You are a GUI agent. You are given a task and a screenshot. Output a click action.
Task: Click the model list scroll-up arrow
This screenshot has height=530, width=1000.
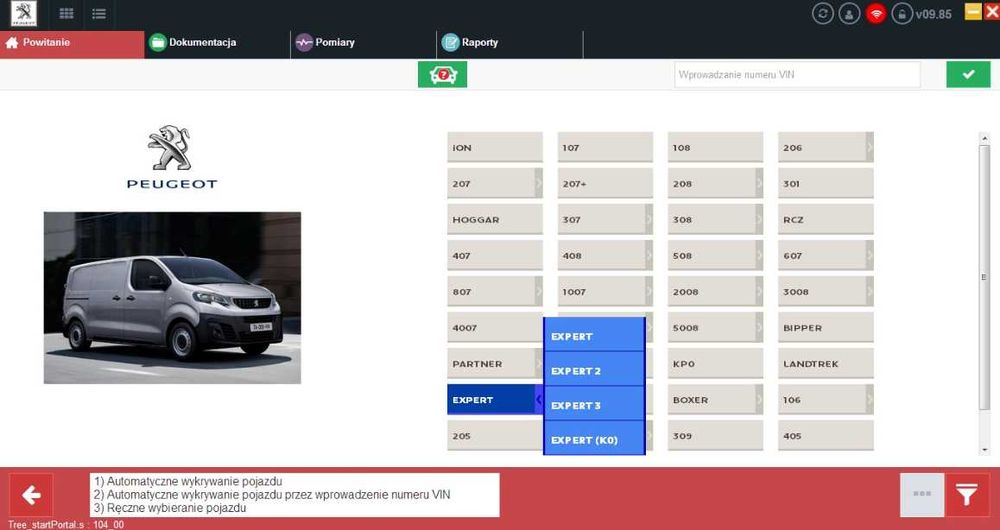pyautogui.click(x=985, y=138)
